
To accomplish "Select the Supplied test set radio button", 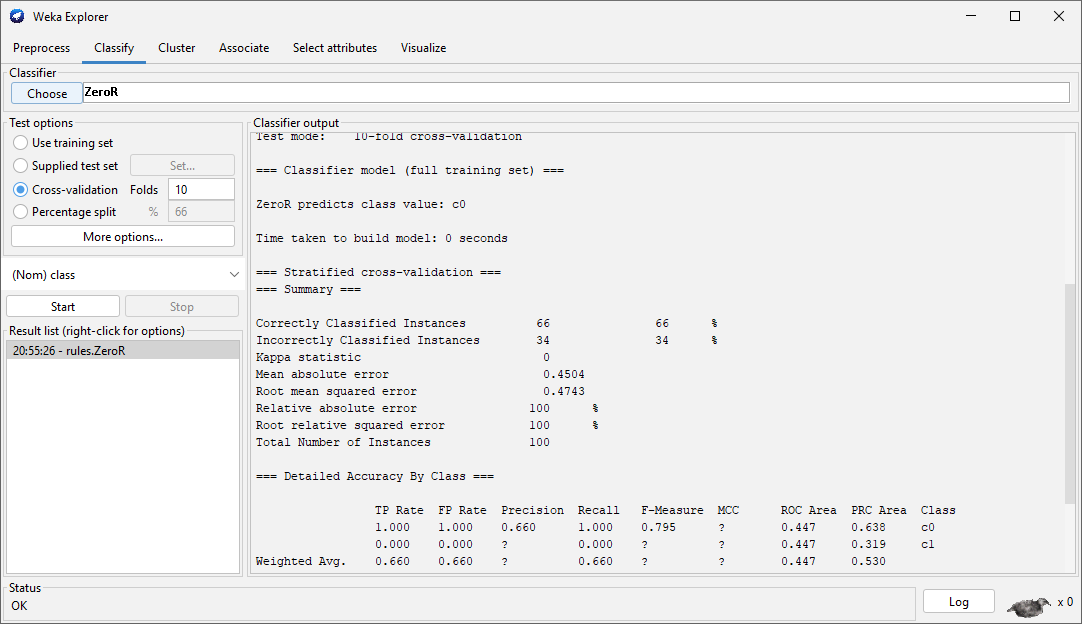I will (21, 166).
